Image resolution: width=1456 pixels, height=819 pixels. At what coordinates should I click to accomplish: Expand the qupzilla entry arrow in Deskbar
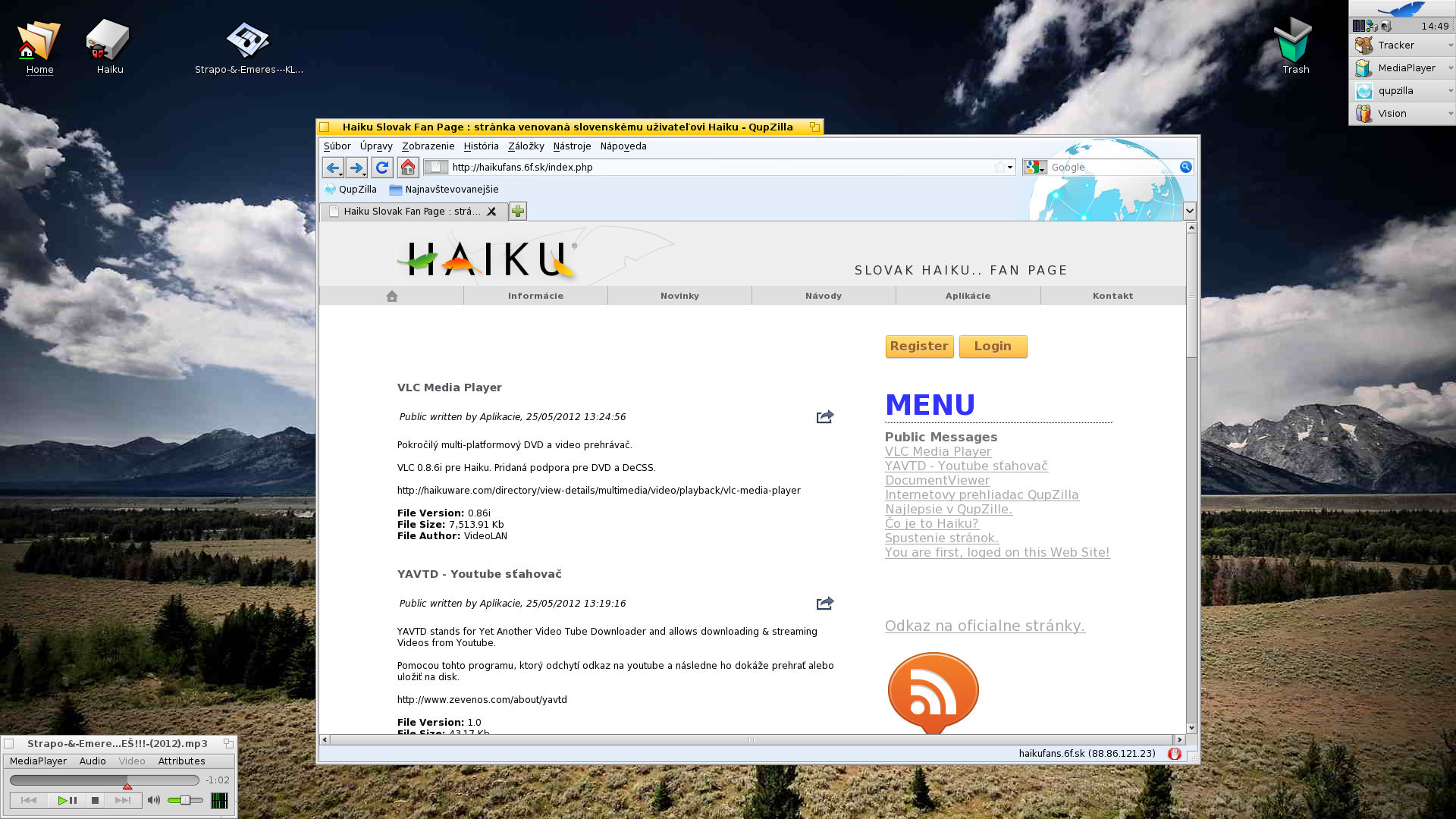pos(1450,91)
